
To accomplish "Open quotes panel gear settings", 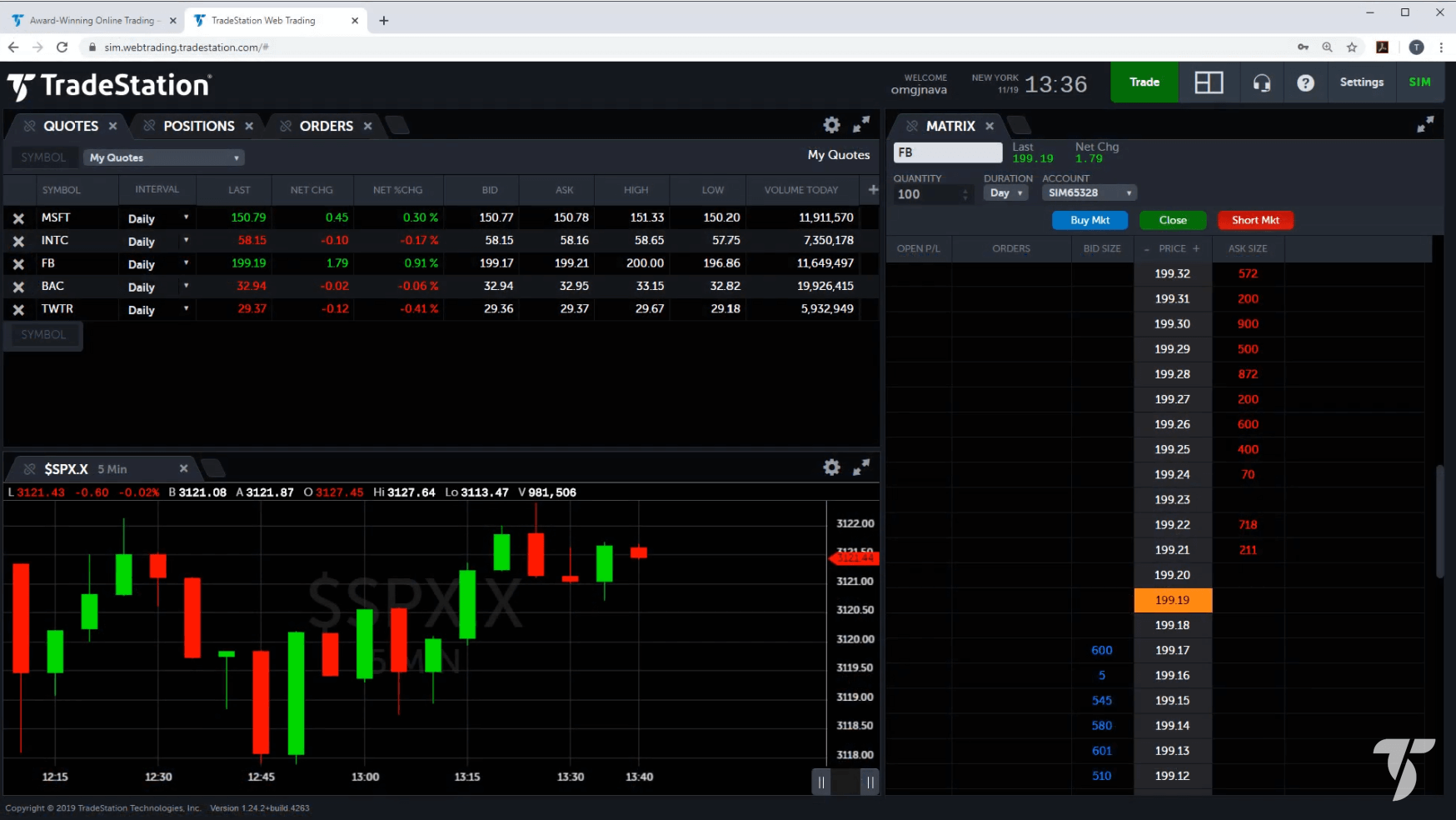I will click(831, 125).
